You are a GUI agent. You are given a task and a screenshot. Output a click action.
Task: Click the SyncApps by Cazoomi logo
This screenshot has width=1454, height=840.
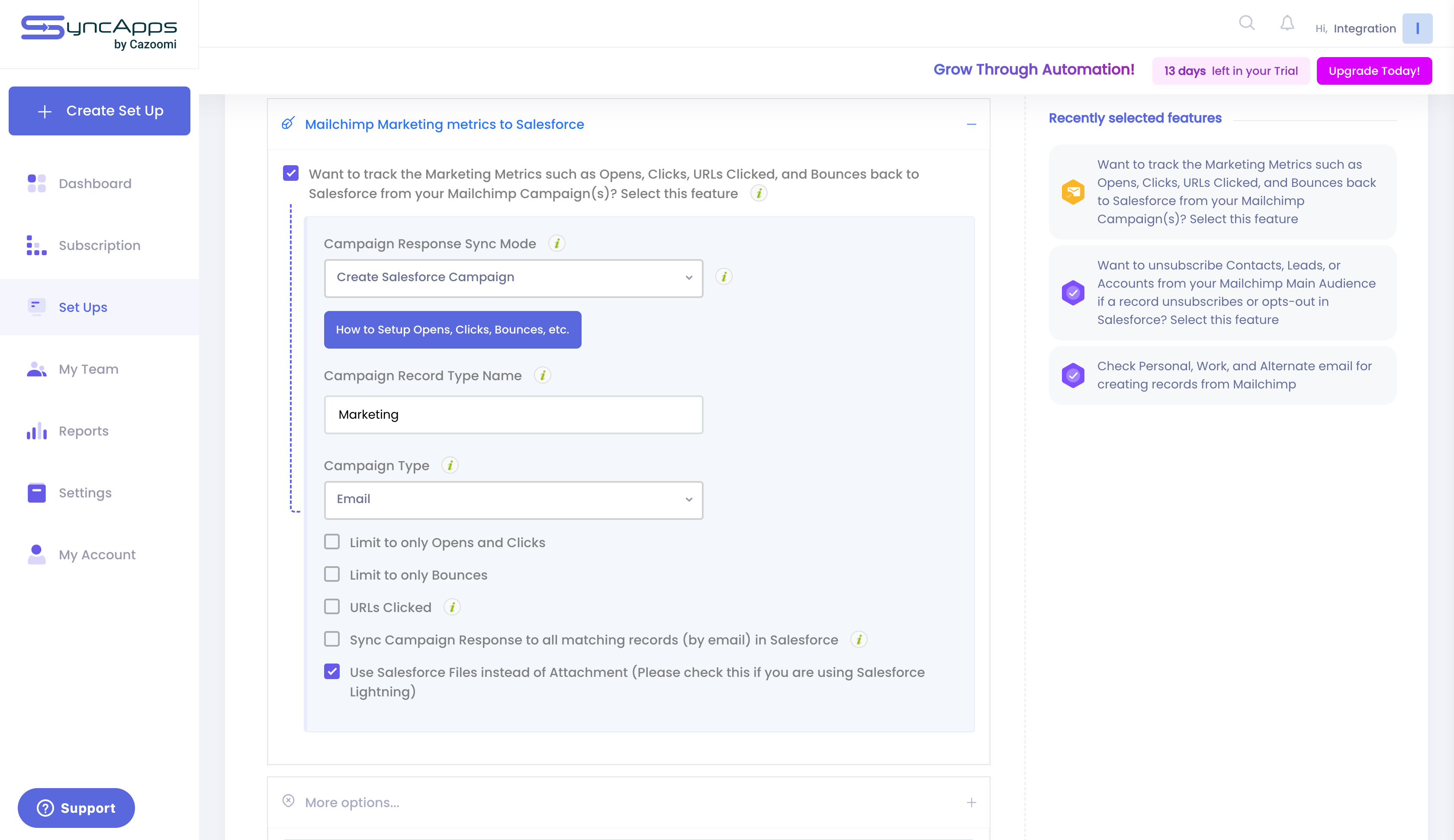point(99,33)
